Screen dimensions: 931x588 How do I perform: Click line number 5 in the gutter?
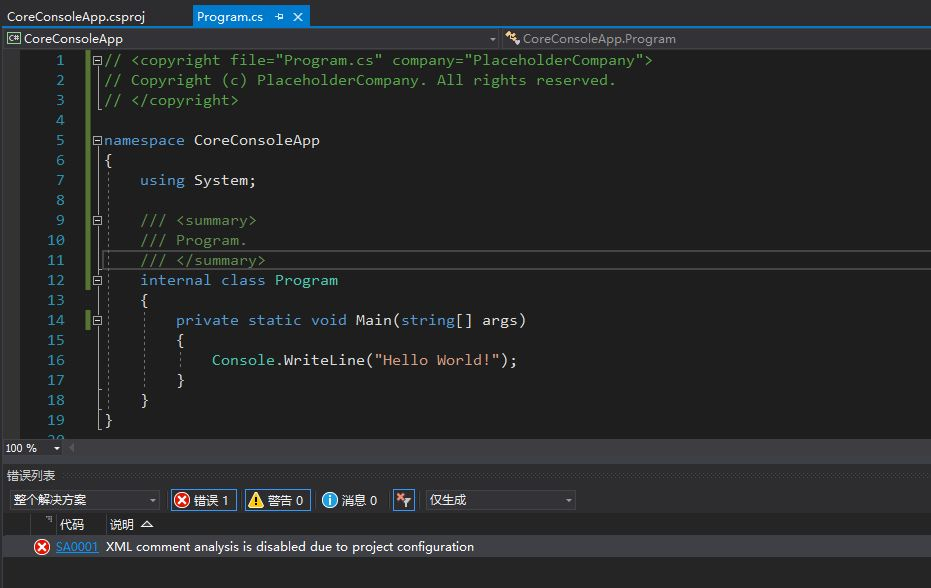click(x=60, y=141)
